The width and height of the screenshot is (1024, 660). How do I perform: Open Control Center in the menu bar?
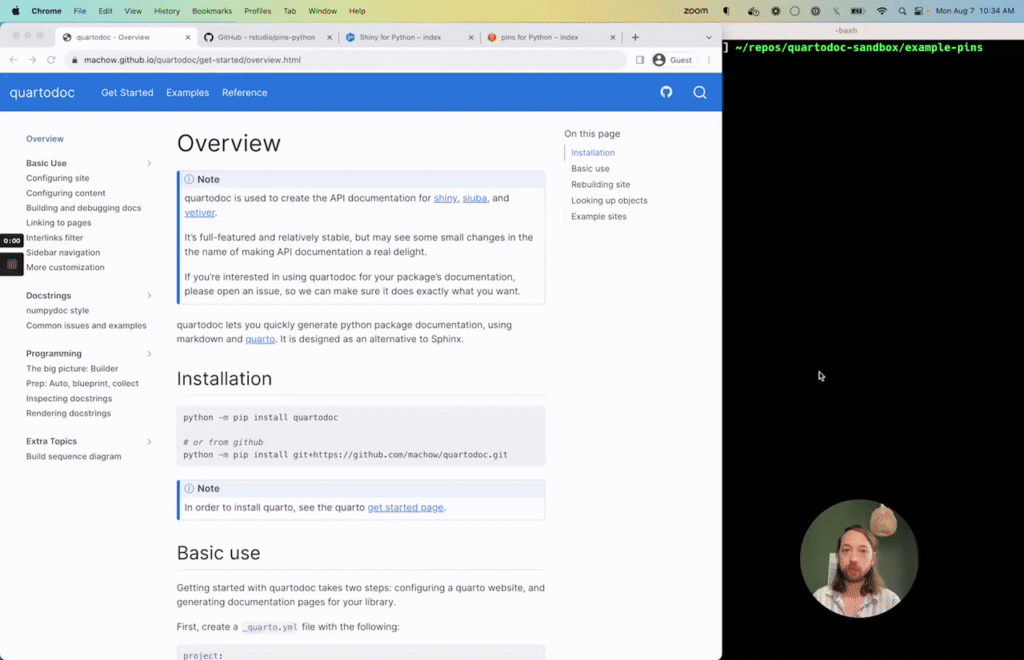click(919, 11)
